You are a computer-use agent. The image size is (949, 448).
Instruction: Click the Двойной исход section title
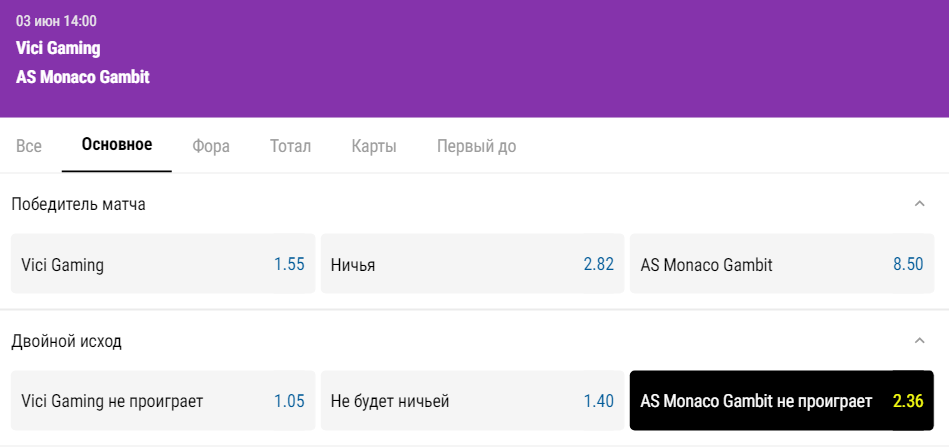coord(67,341)
